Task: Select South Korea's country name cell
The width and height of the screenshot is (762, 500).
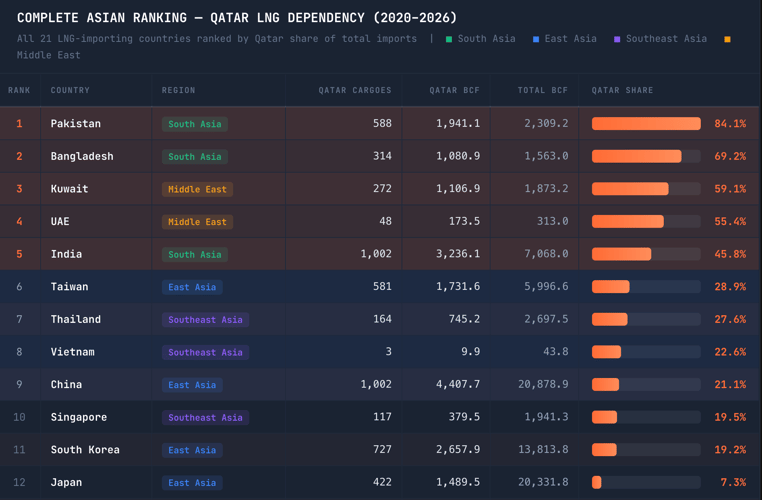Action: pyautogui.click(x=85, y=450)
